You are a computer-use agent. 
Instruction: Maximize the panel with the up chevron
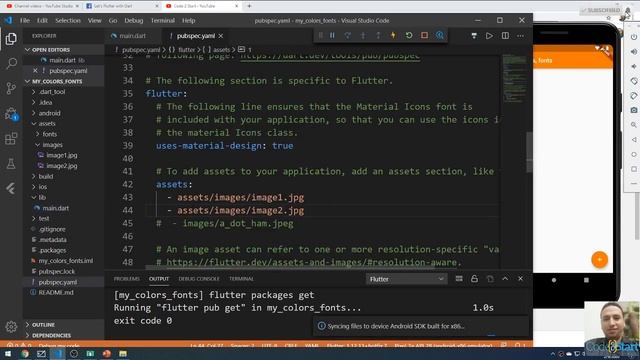pos(505,279)
